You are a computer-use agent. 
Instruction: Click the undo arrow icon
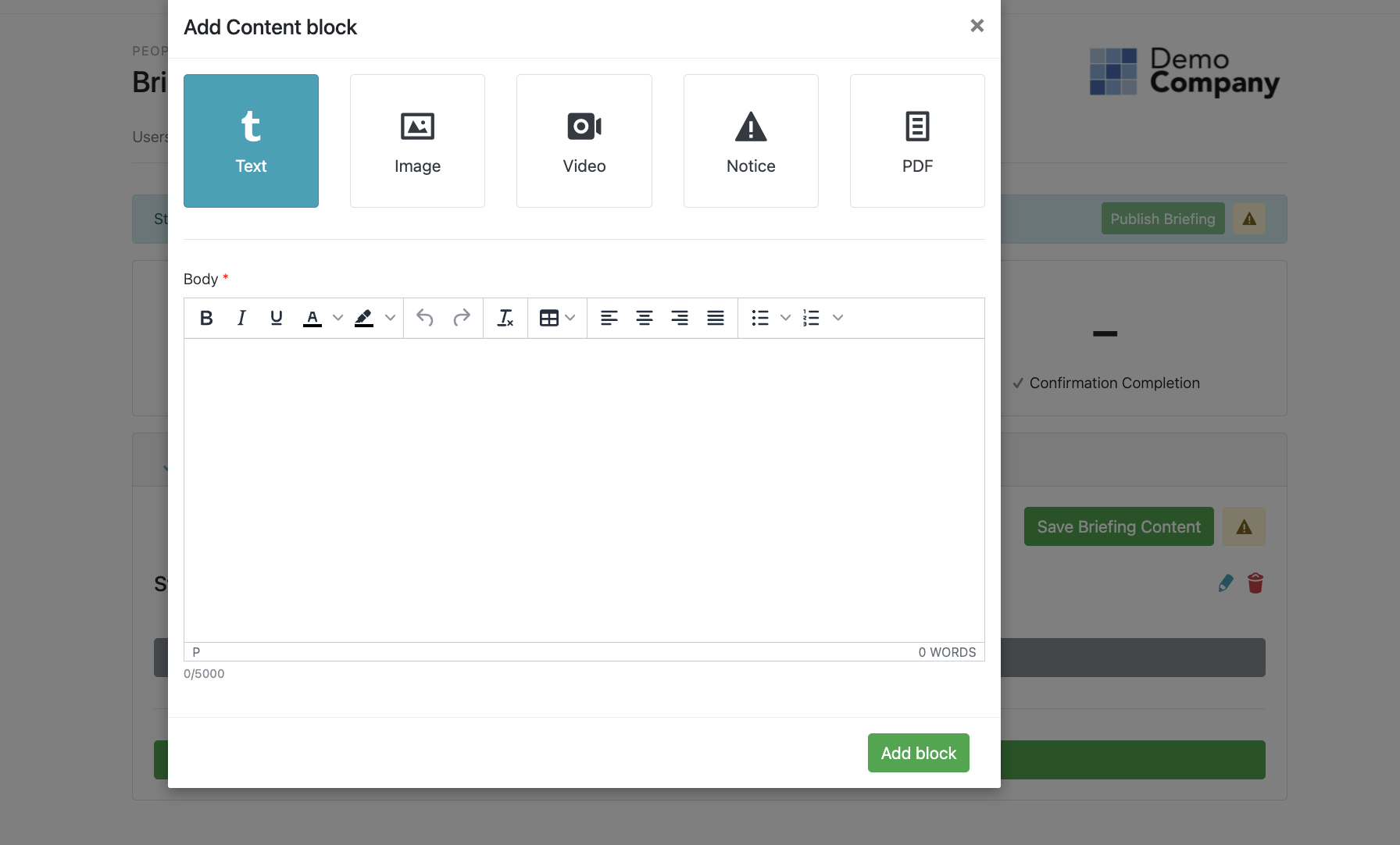click(x=425, y=318)
